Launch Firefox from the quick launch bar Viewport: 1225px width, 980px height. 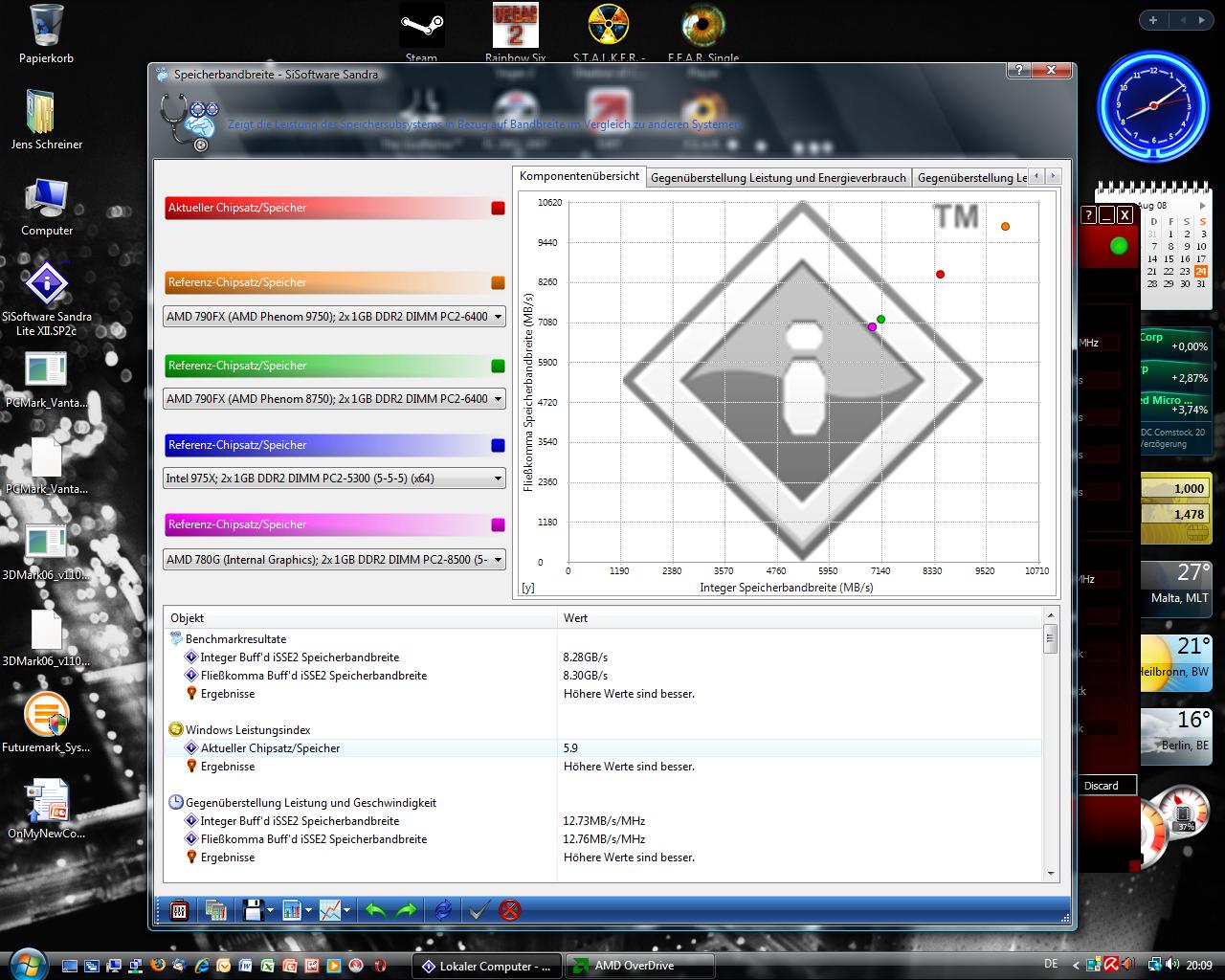(x=158, y=966)
